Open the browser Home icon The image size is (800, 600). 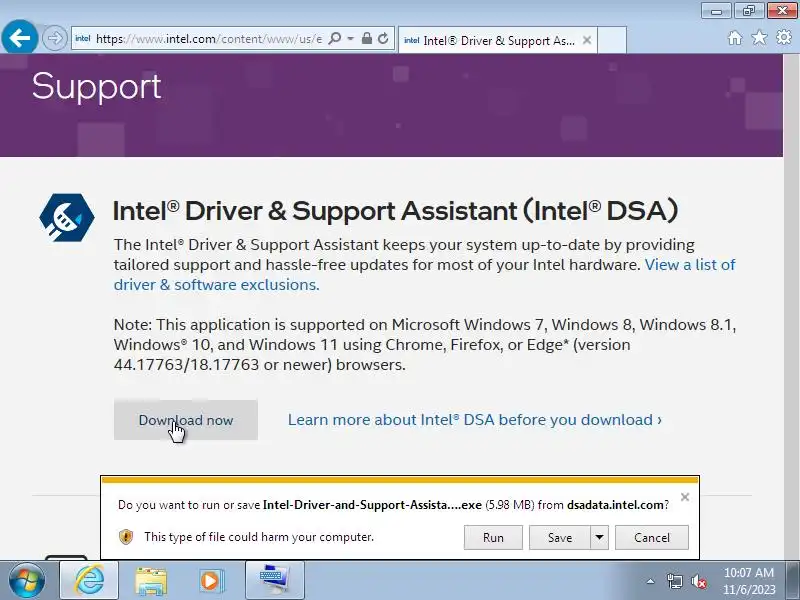pos(735,38)
